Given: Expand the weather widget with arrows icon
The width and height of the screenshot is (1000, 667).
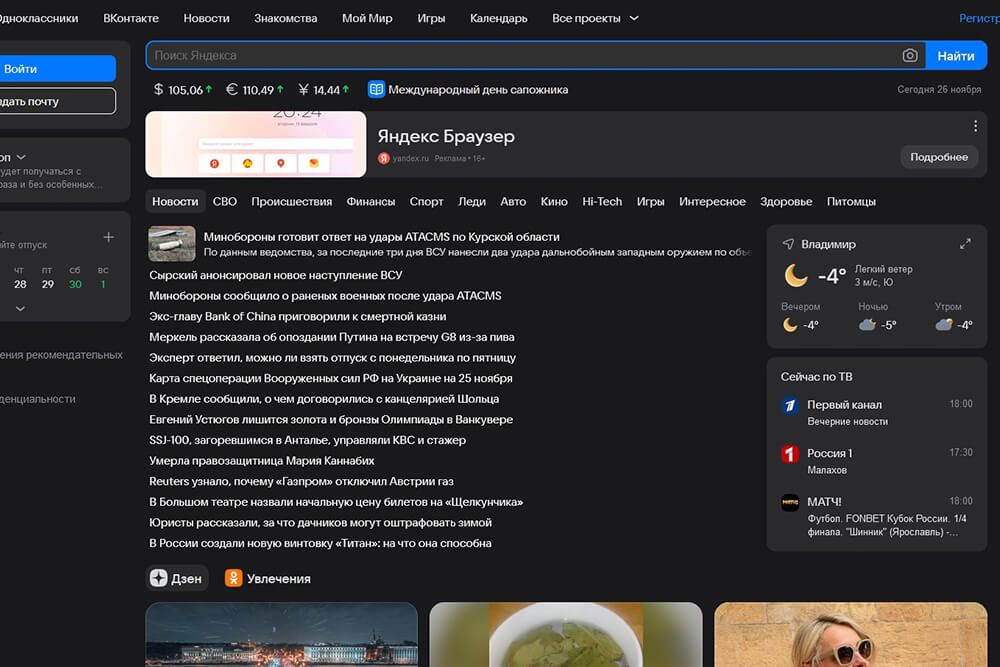Looking at the screenshot, I should tap(965, 244).
